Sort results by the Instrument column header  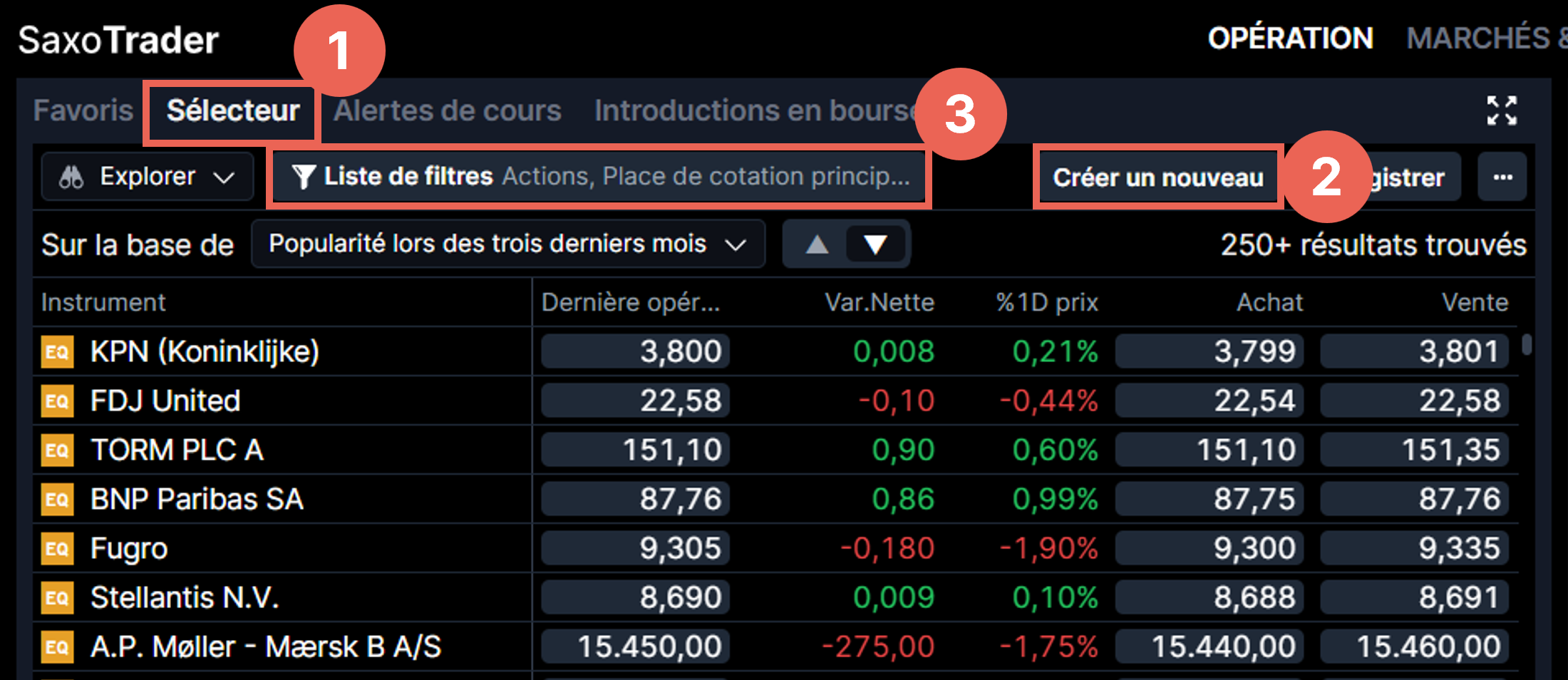(x=104, y=302)
